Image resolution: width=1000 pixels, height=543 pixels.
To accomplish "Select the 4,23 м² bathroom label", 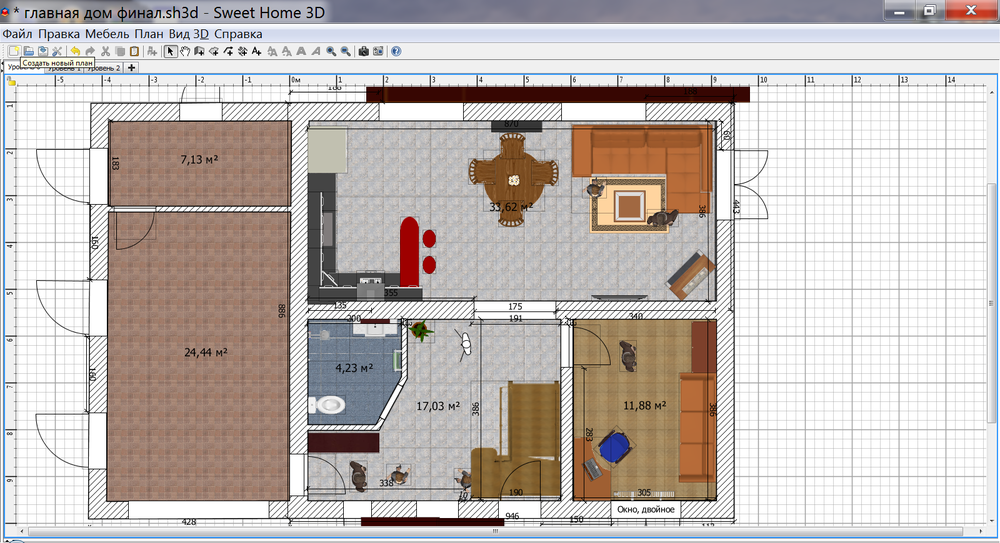I will [354, 368].
